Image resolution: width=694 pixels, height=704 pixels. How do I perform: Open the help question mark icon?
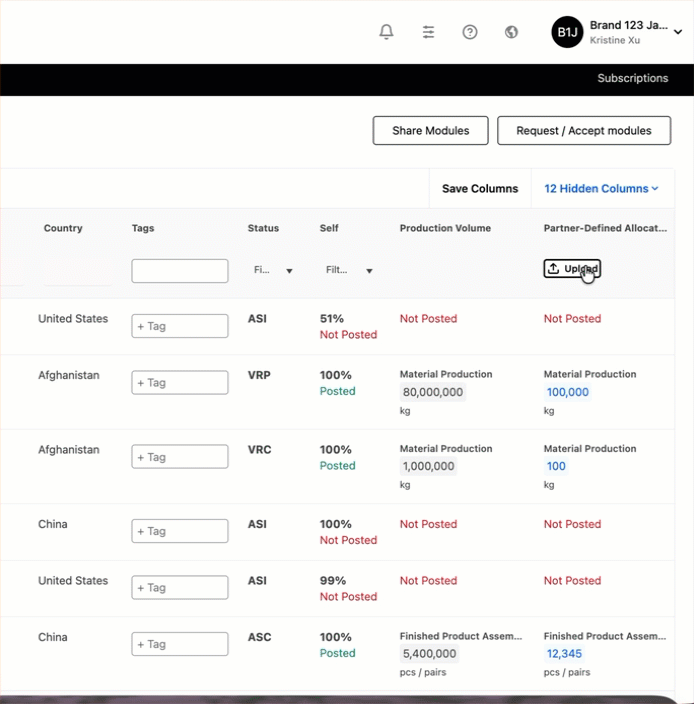point(470,32)
